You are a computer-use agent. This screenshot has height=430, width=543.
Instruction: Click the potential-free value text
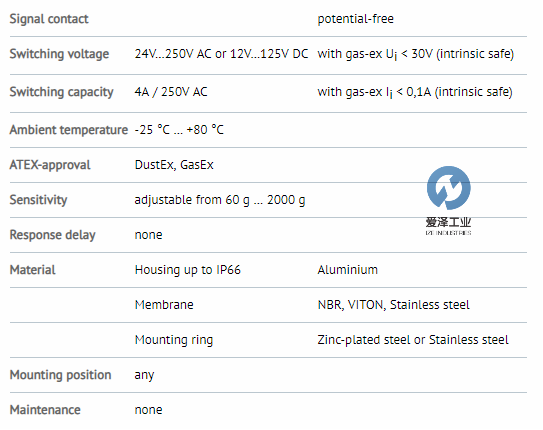coord(356,19)
